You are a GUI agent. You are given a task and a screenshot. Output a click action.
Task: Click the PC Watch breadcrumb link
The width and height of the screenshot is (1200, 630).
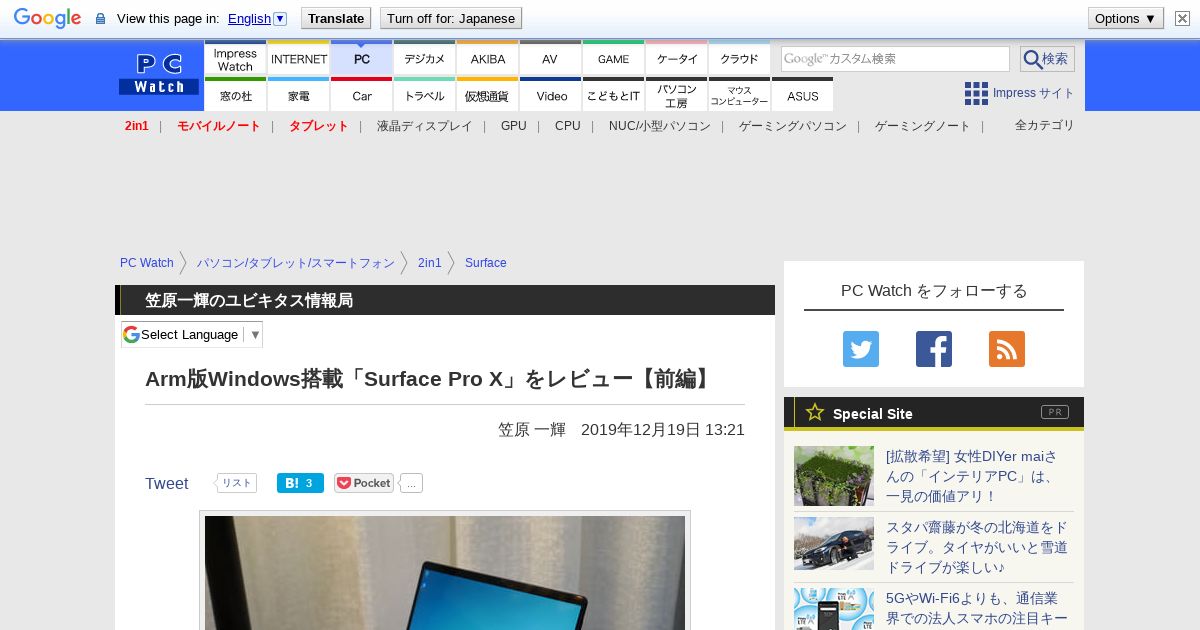(x=147, y=263)
